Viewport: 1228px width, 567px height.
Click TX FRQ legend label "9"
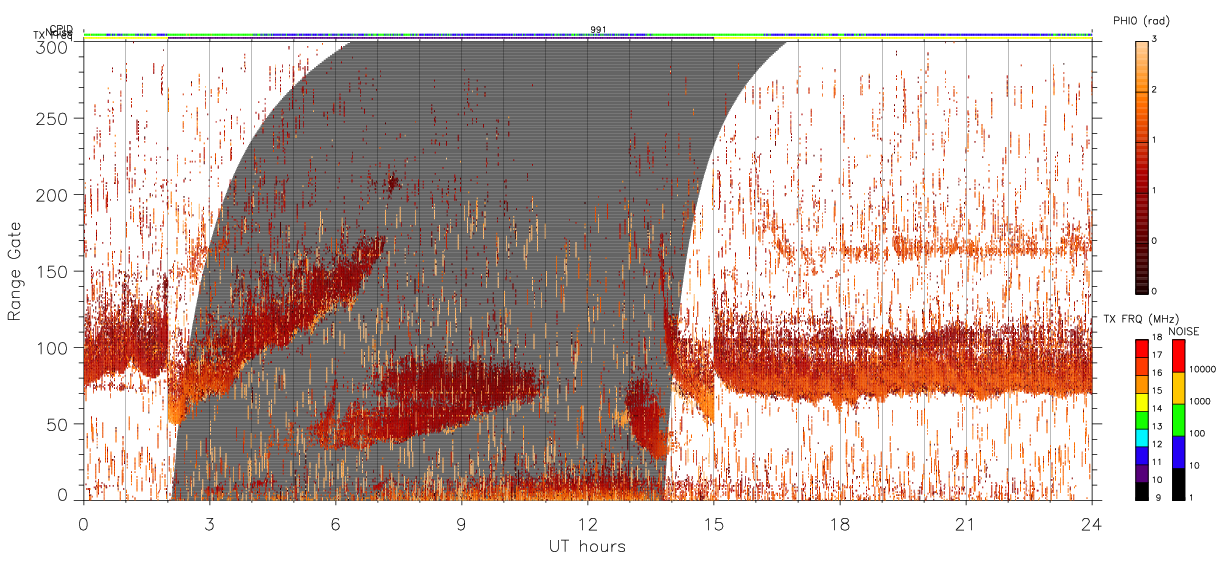click(x=1158, y=497)
